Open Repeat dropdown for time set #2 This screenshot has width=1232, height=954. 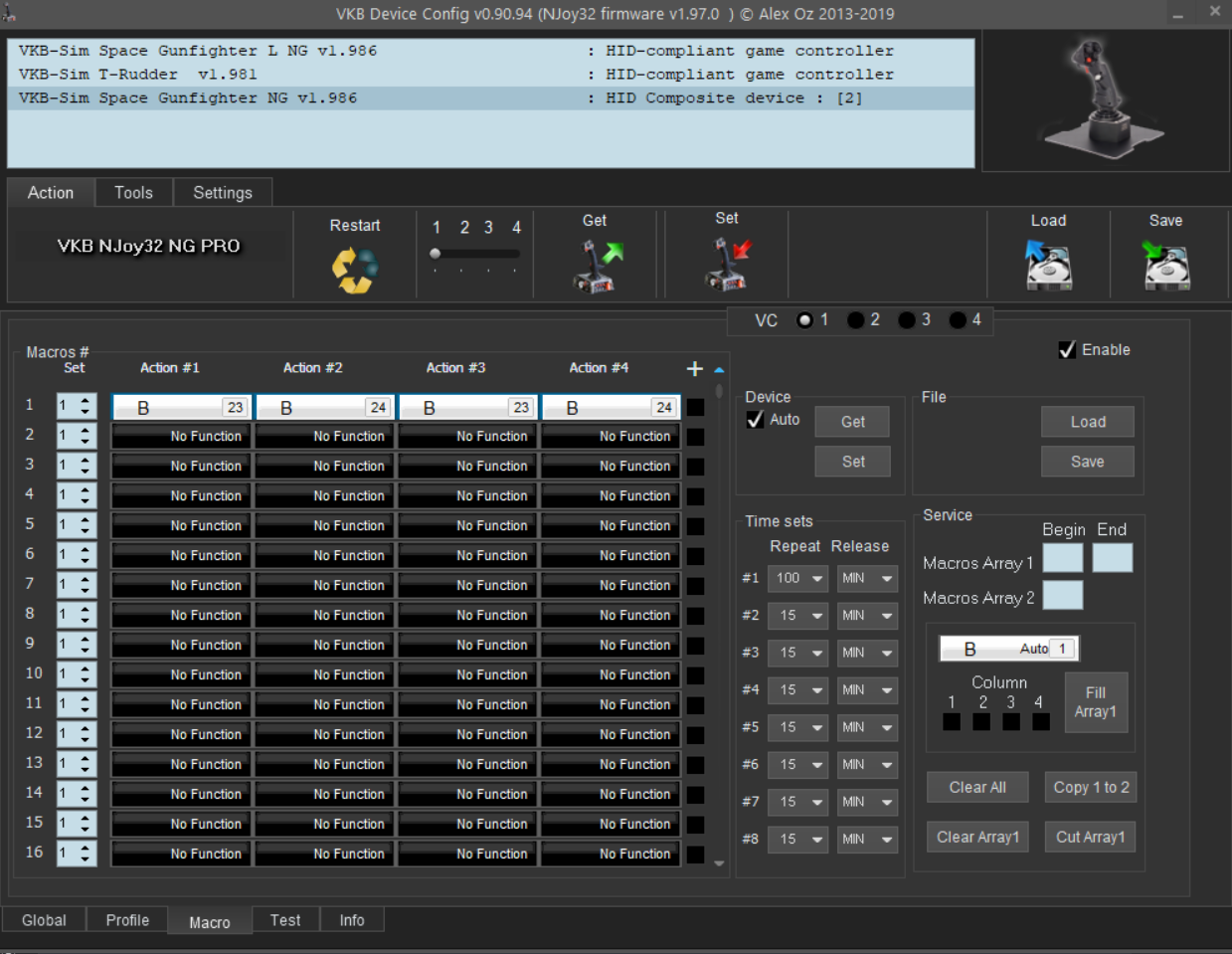[x=797, y=616]
